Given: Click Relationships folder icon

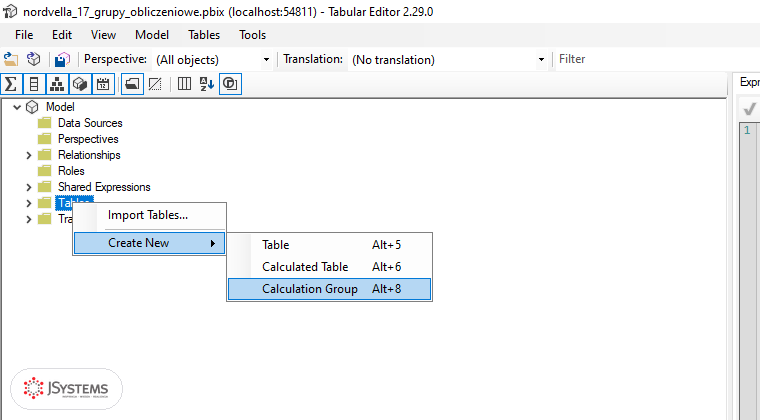Looking at the screenshot, I should coord(45,155).
